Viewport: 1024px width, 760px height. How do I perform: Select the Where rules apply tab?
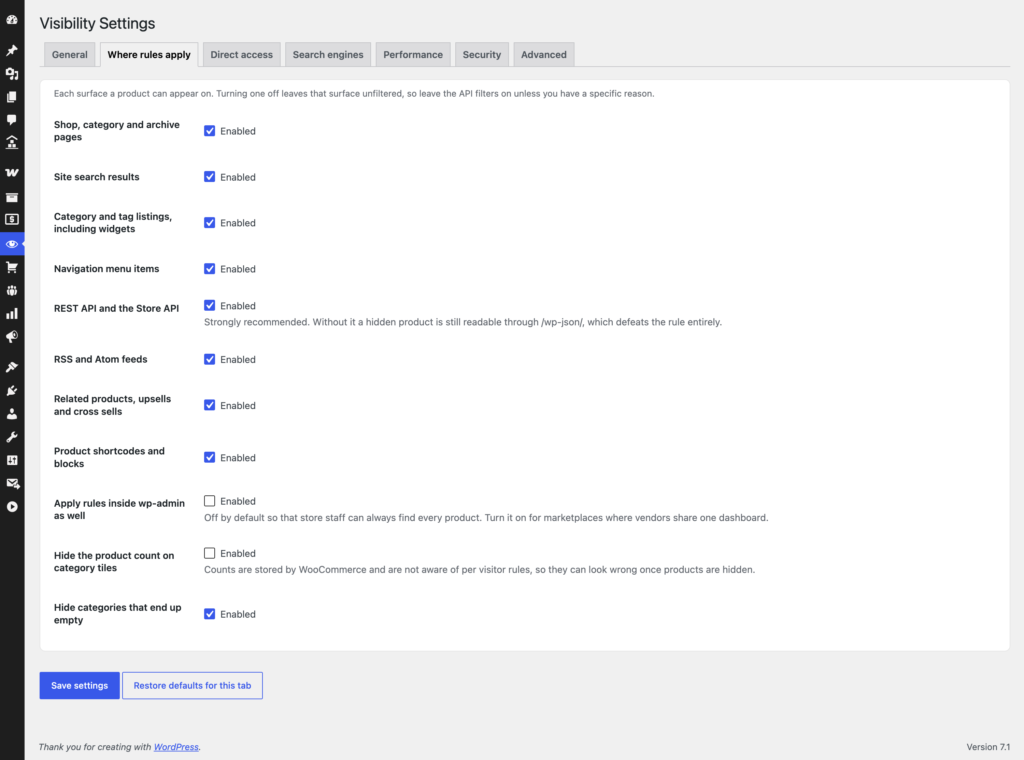click(x=149, y=55)
